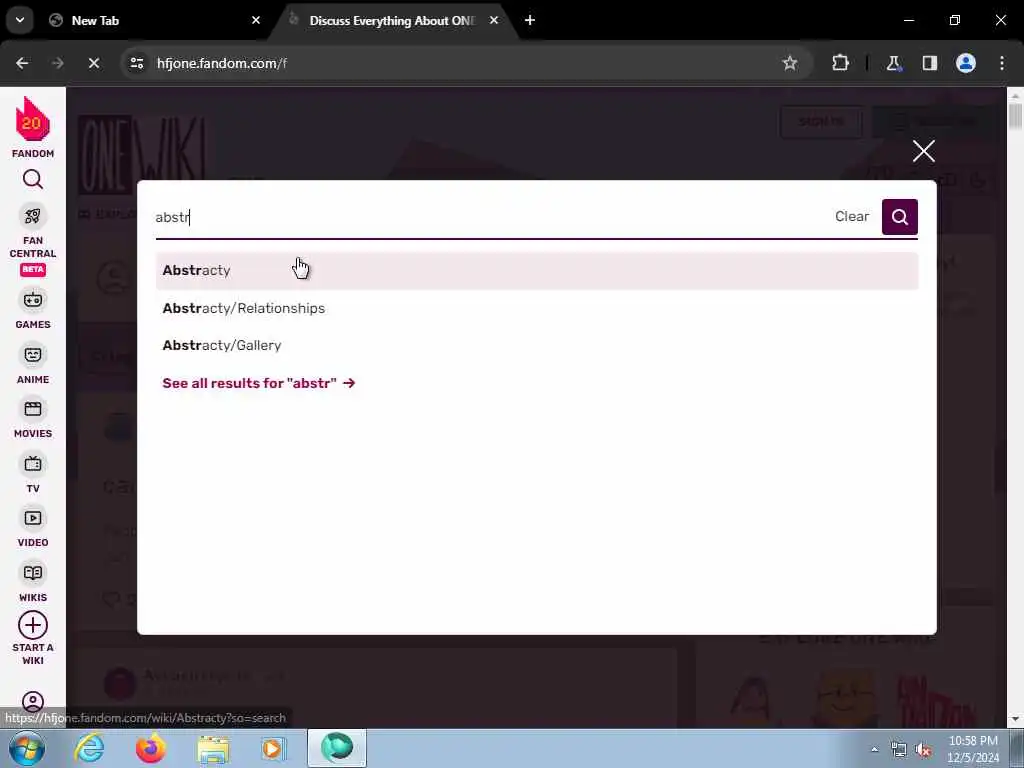Select the Abstracty/Gallery suggestion

[537, 345]
